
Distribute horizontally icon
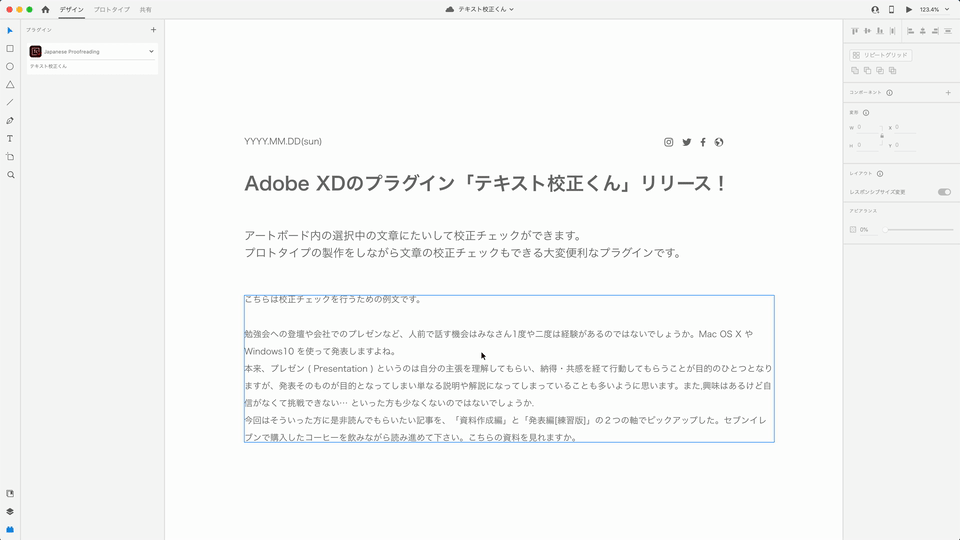(893, 31)
